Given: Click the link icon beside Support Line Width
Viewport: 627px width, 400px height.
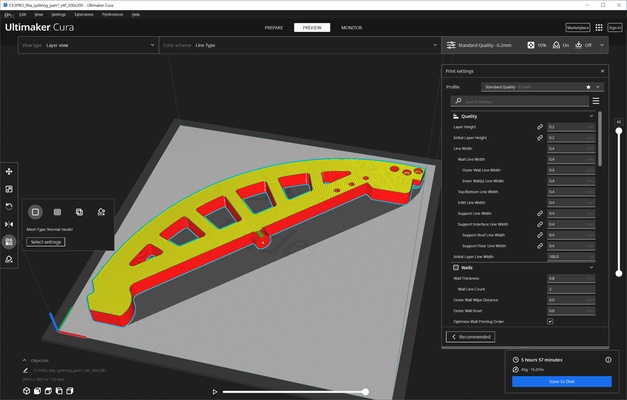Looking at the screenshot, I should (x=540, y=214).
